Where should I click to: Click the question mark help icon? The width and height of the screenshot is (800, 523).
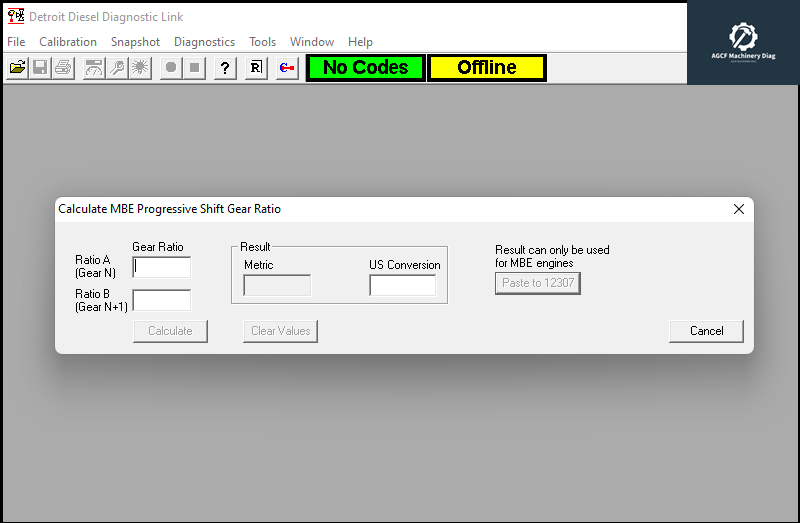tap(225, 68)
